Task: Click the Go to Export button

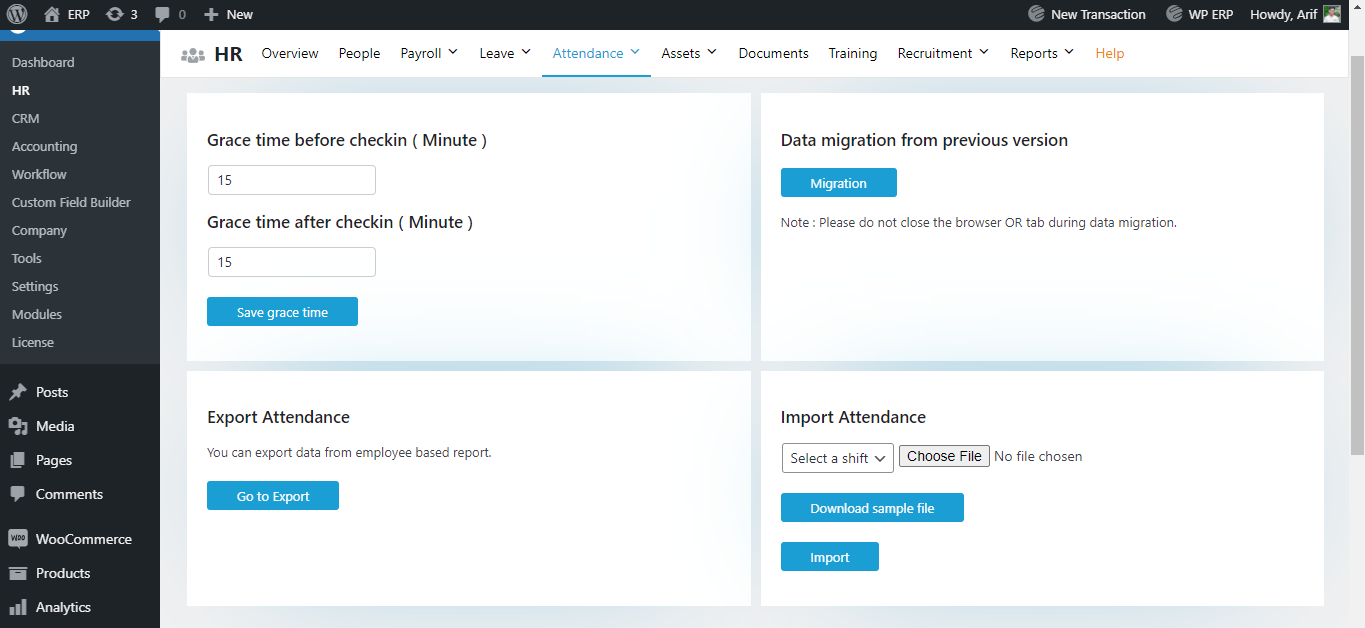Action: pos(273,496)
